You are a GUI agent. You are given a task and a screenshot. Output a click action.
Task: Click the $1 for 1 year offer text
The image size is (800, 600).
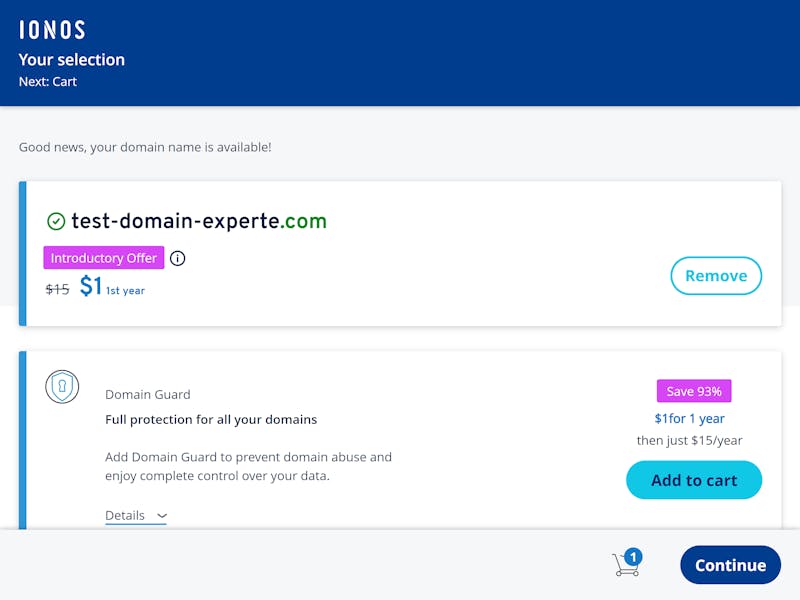(x=689, y=419)
